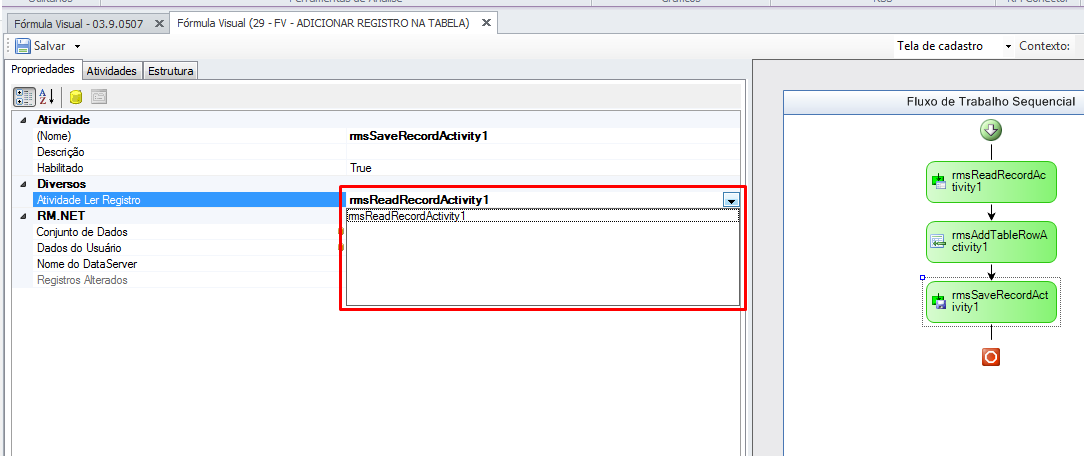Collapse the Atividade category
This screenshot has height=456, width=1084.
tap(24, 120)
